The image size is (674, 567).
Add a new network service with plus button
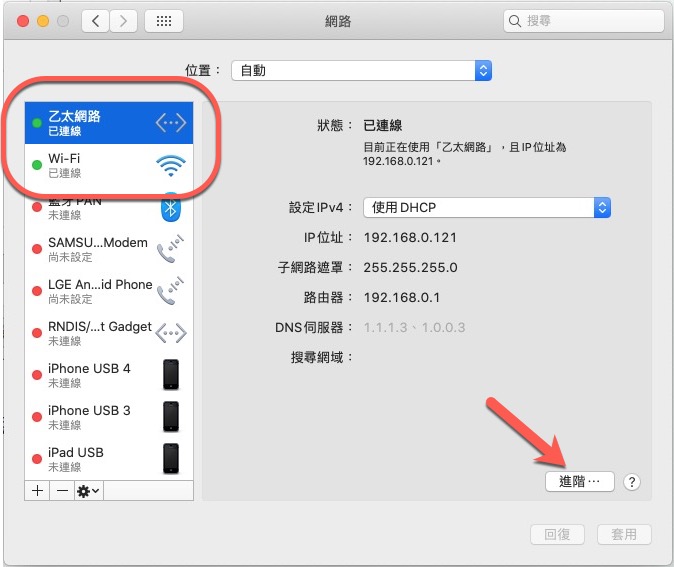tap(37, 490)
